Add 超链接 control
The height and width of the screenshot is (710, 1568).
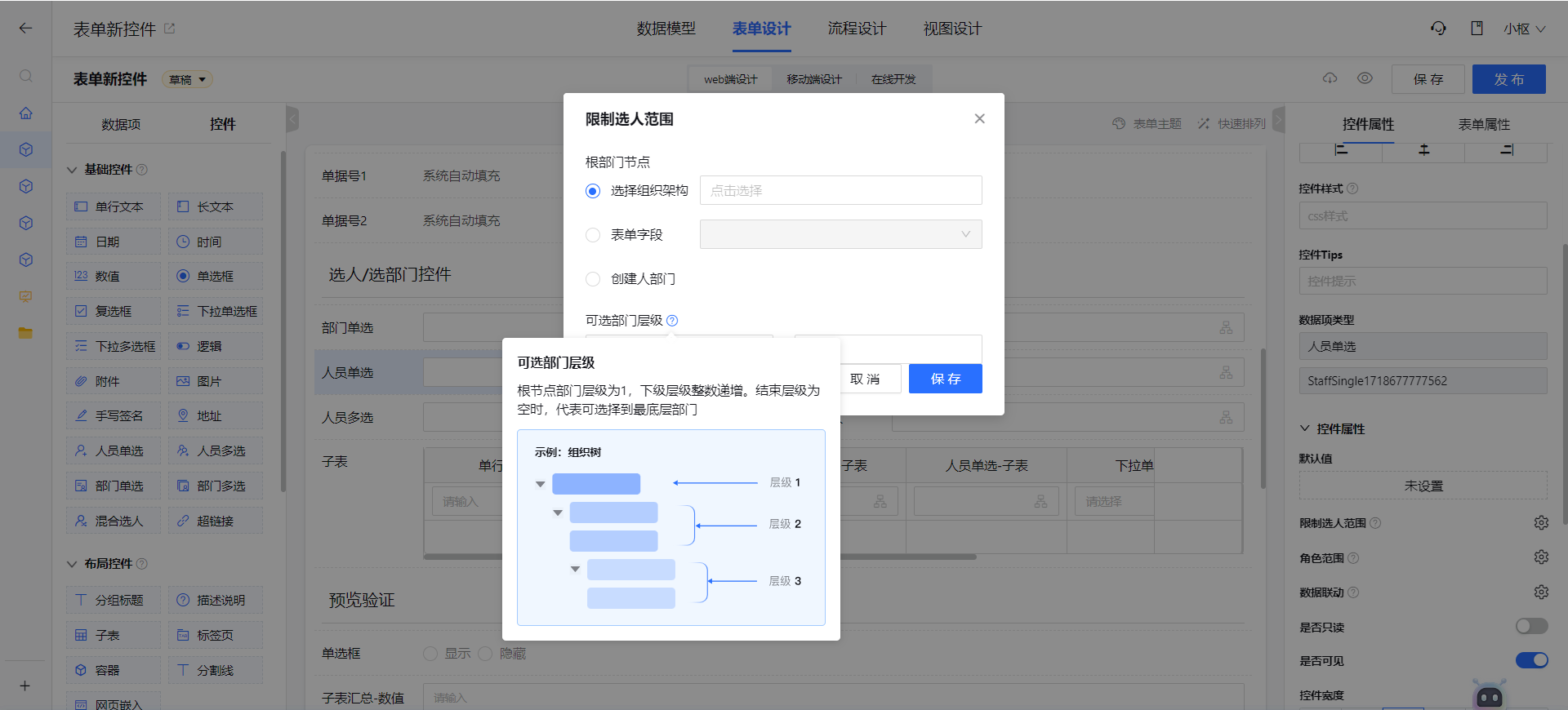coord(216,521)
